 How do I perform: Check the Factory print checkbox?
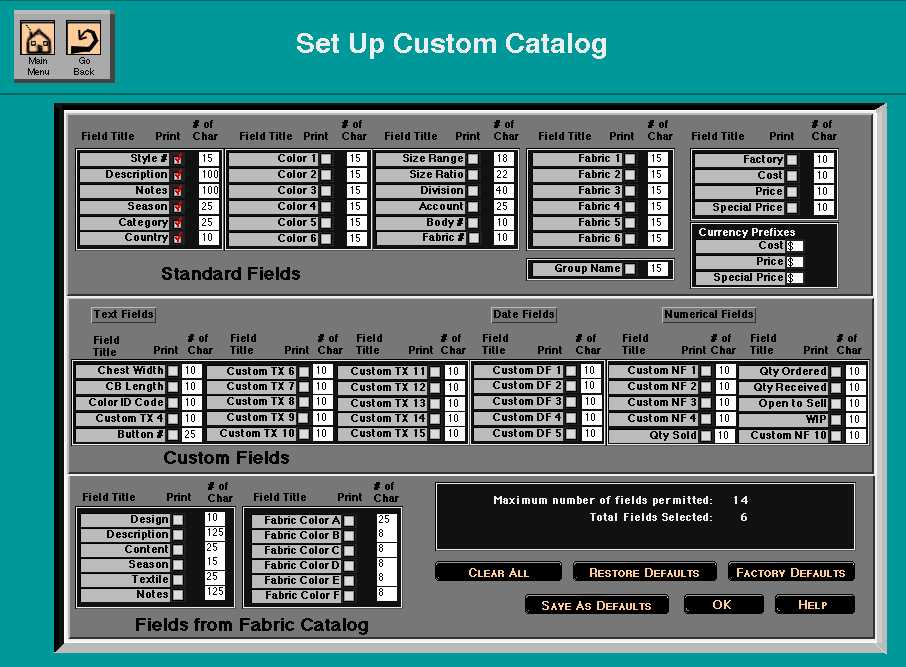792,160
